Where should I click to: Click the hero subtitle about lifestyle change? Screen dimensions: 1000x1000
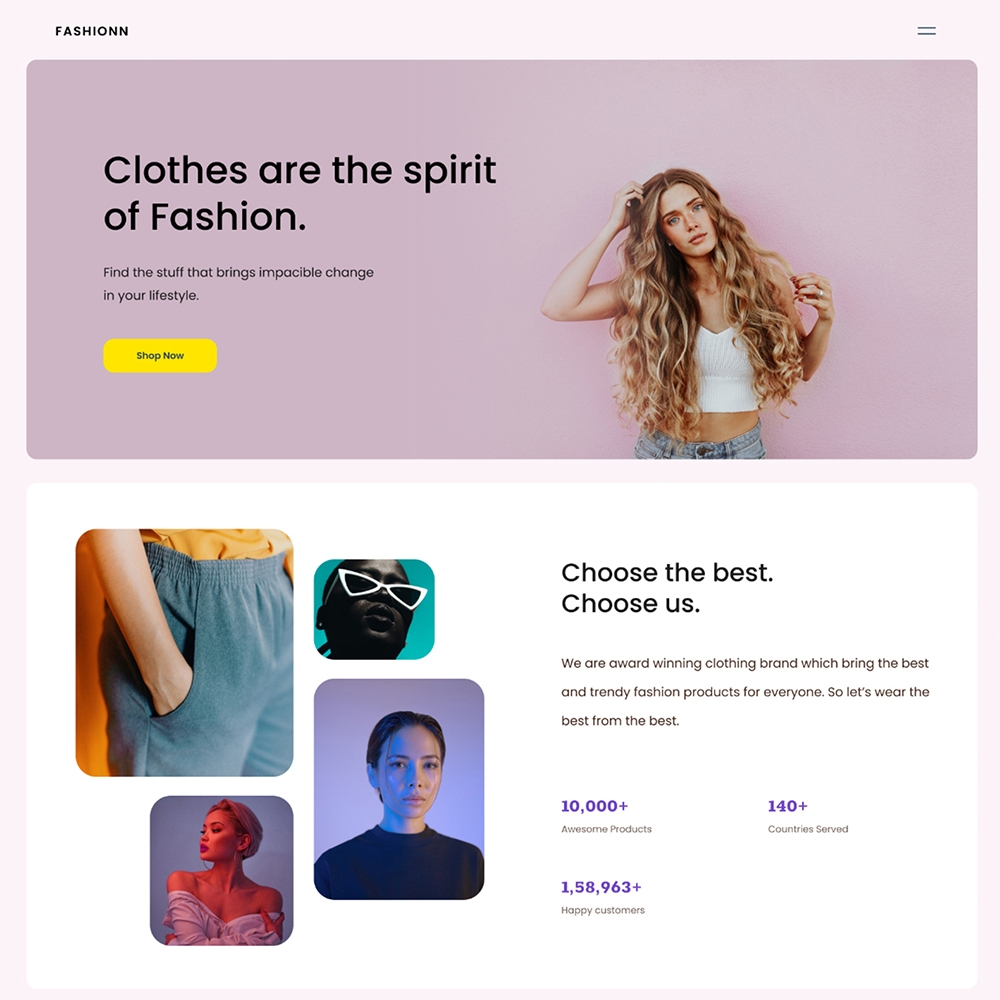tap(238, 284)
